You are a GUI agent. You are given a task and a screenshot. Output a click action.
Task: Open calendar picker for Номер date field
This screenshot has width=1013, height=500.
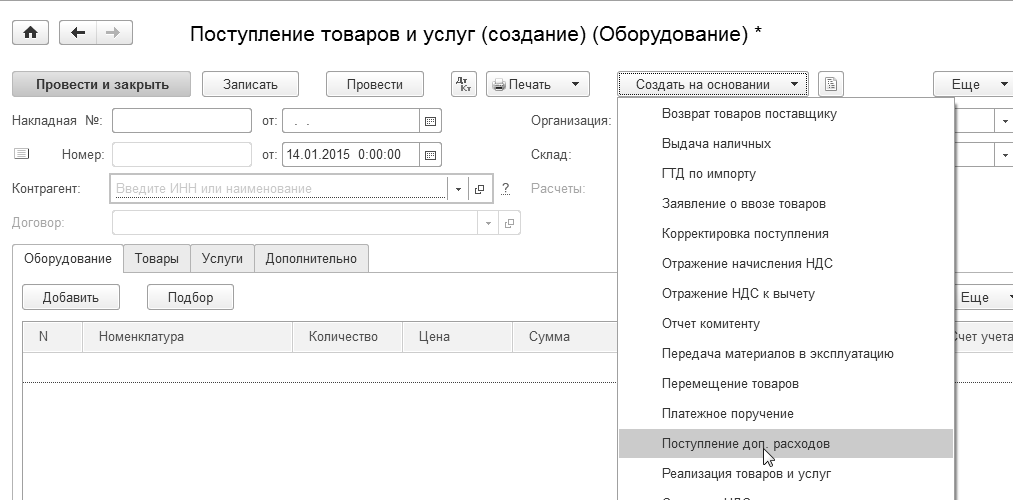pyautogui.click(x=430, y=155)
